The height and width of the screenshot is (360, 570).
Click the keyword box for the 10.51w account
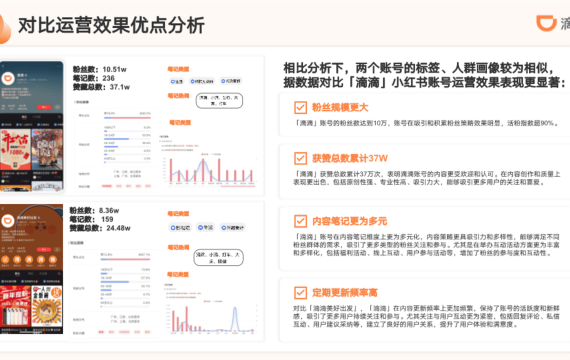tap(219, 101)
